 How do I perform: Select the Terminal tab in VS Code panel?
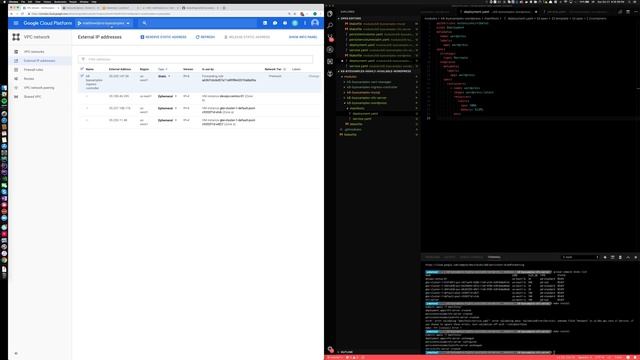click(x=494, y=257)
